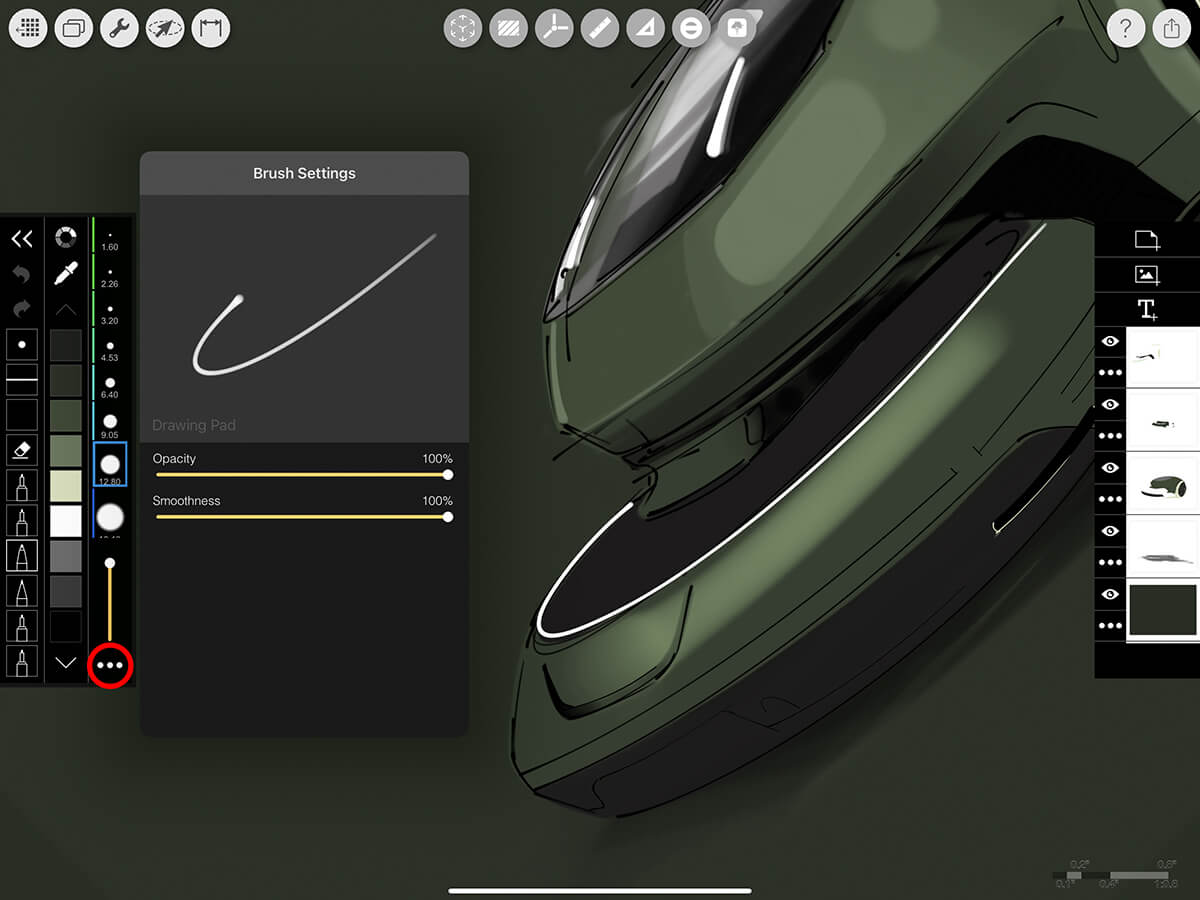This screenshot has width=1200, height=900.
Task: Collapse the tool panel with double chevron
Action: (22, 238)
